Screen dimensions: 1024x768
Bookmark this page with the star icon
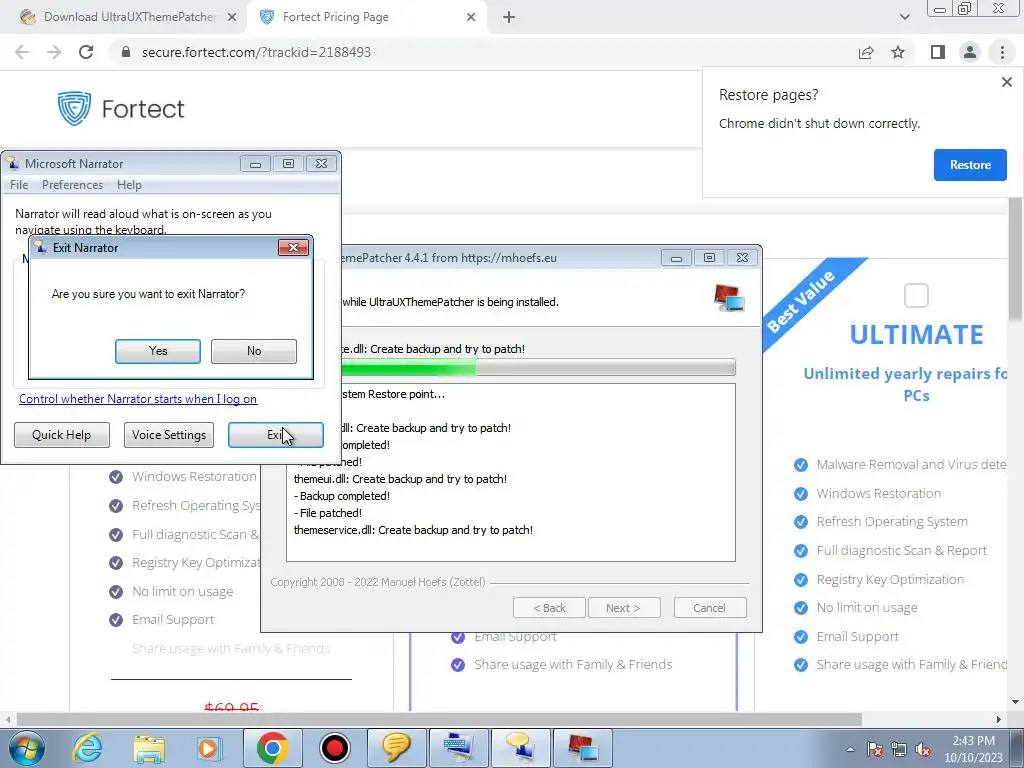[898, 52]
